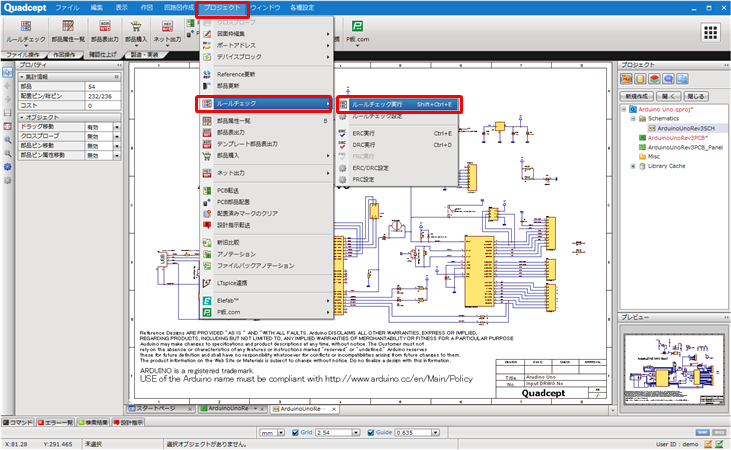Click the ERC実行 icon in submenu
This screenshot has width=731, height=450.
click(343, 133)
